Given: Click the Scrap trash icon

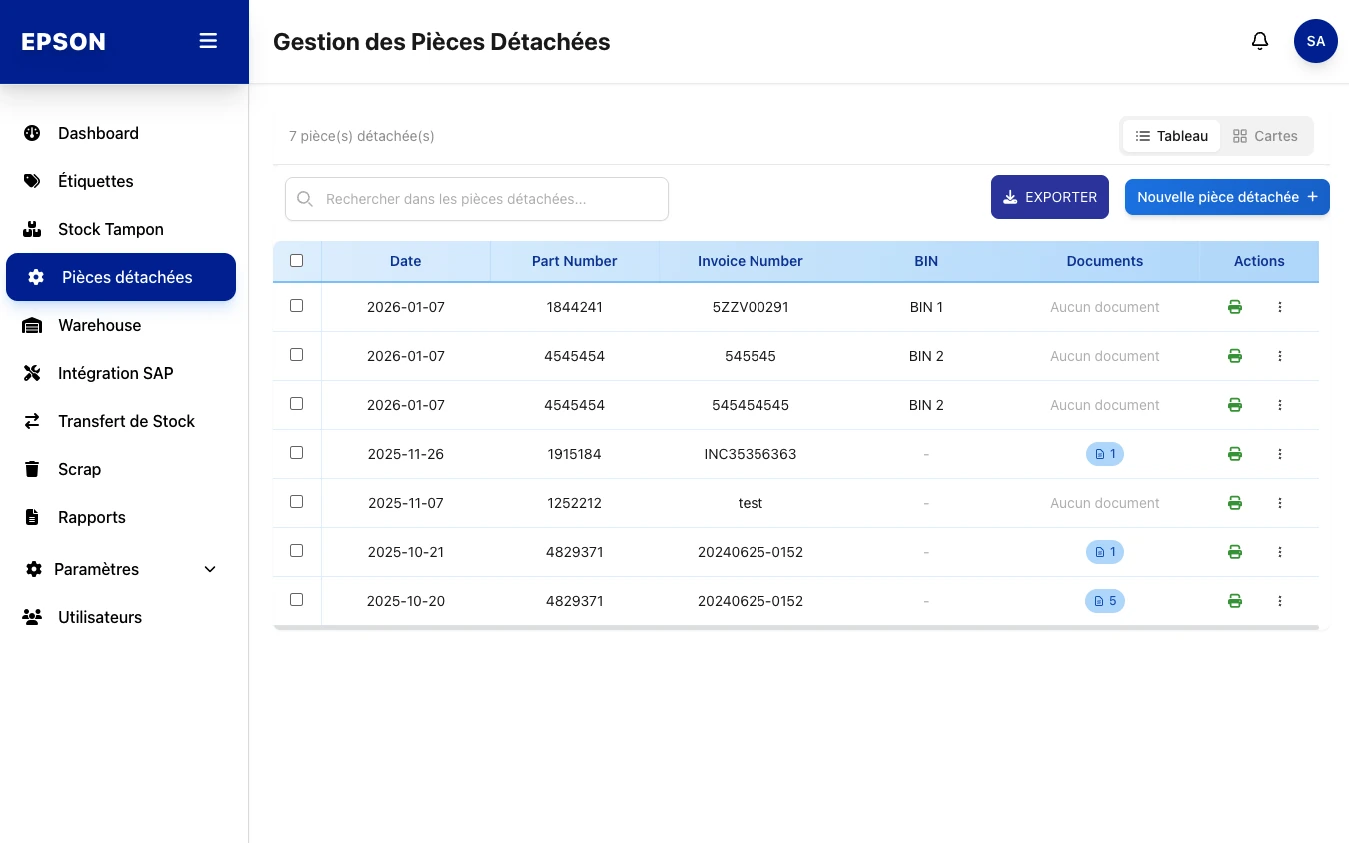Looking at the screenshot, I should [32, 469].
